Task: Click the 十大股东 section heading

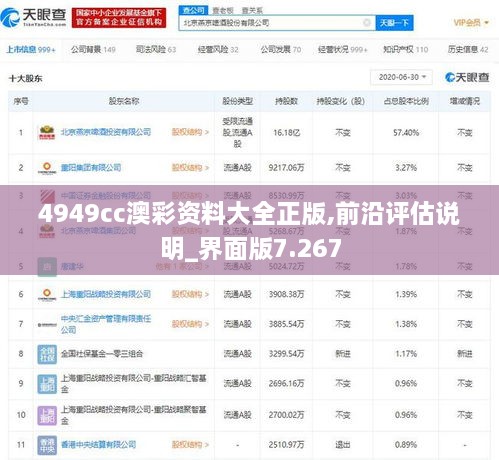Action: point(25,79)
